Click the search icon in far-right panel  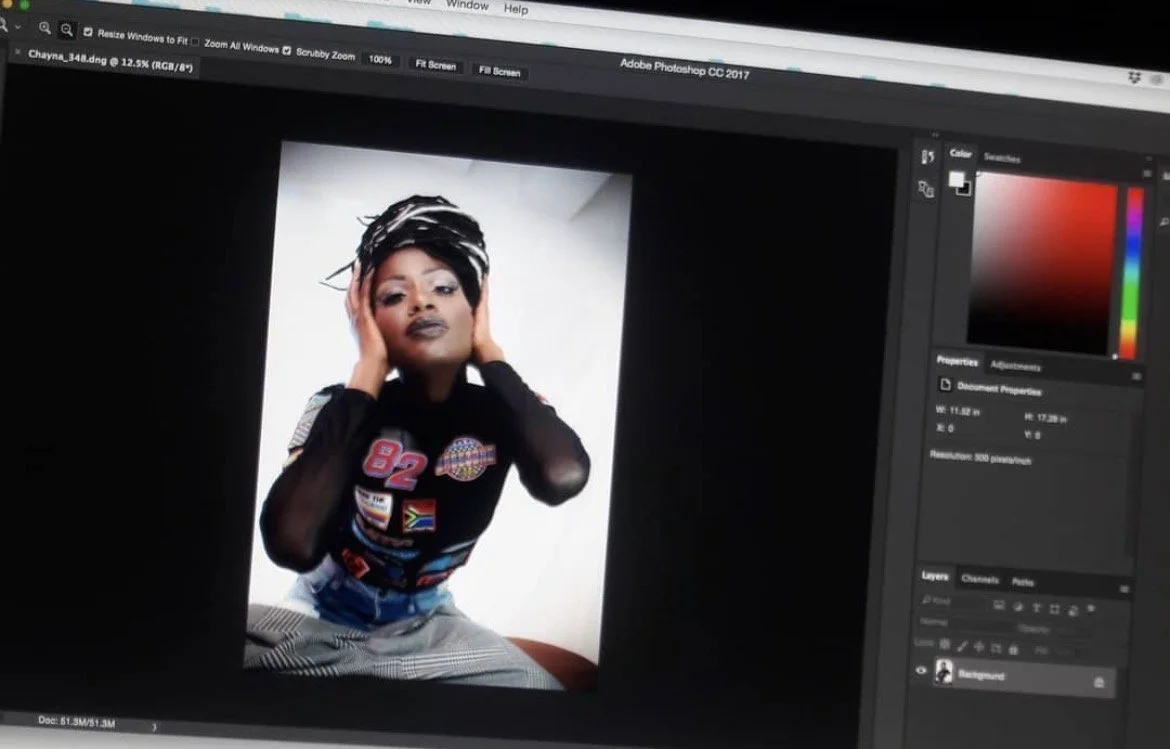coord(1164,222)
